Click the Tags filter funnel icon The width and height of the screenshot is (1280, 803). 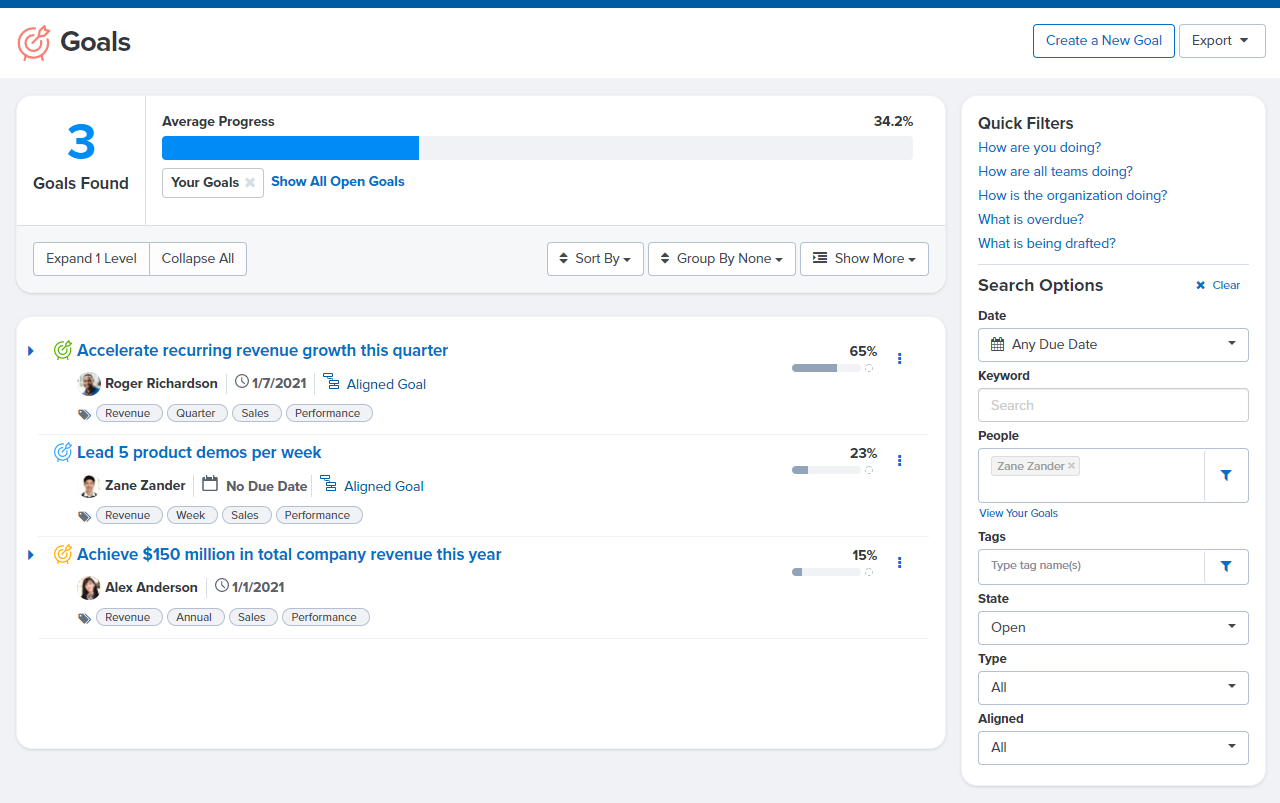click(1227, 566)
